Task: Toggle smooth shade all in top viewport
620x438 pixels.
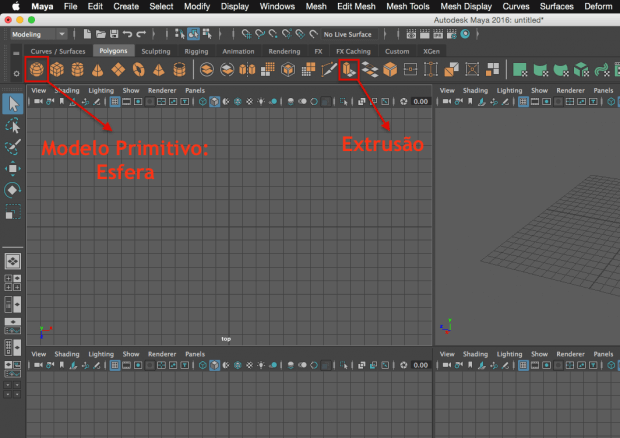Action: click(214, 102)
